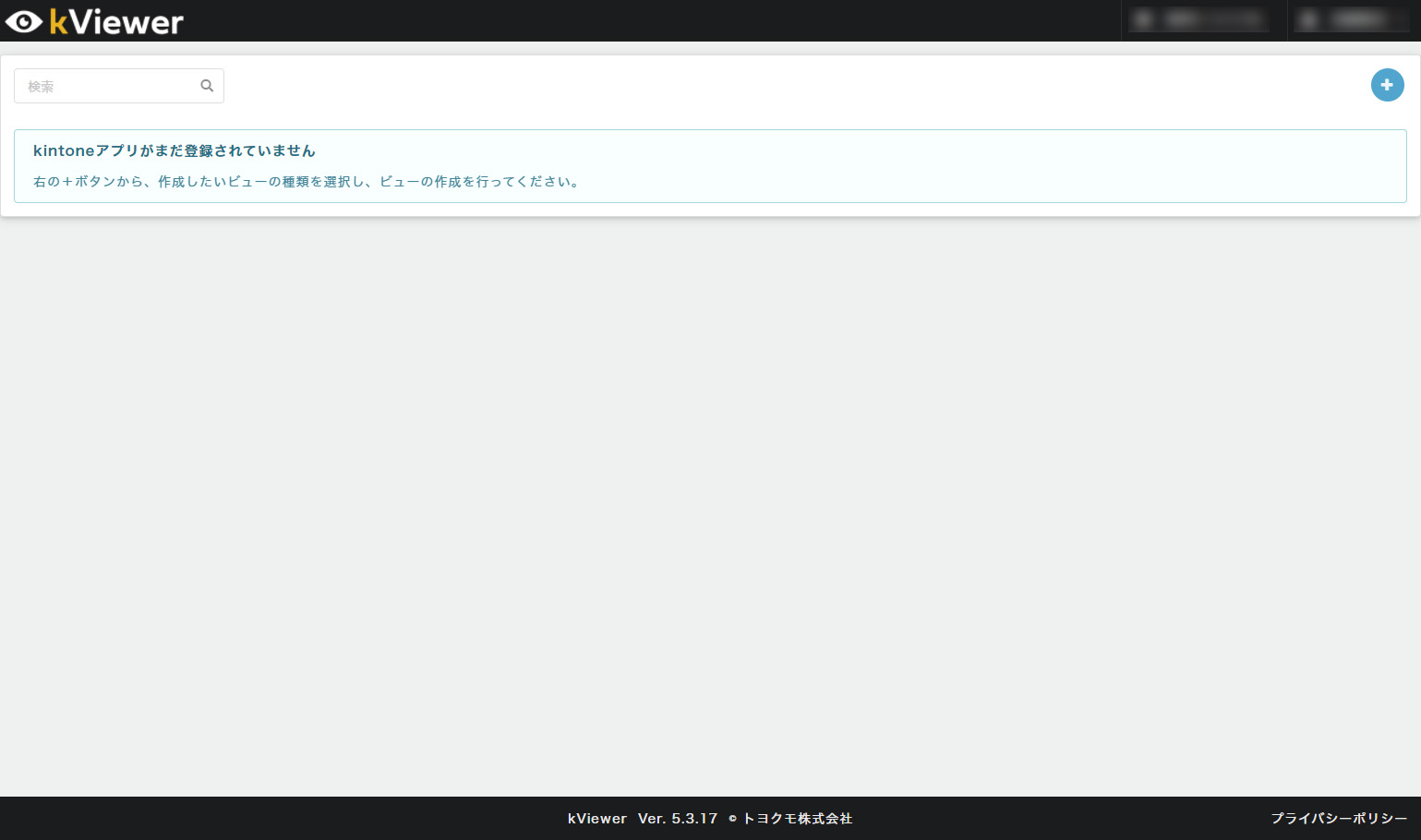The height and width of the screenshot is (840, 1421).
Task: Click the Ver. 5.3.17 version text
Action: click(678, 819)
